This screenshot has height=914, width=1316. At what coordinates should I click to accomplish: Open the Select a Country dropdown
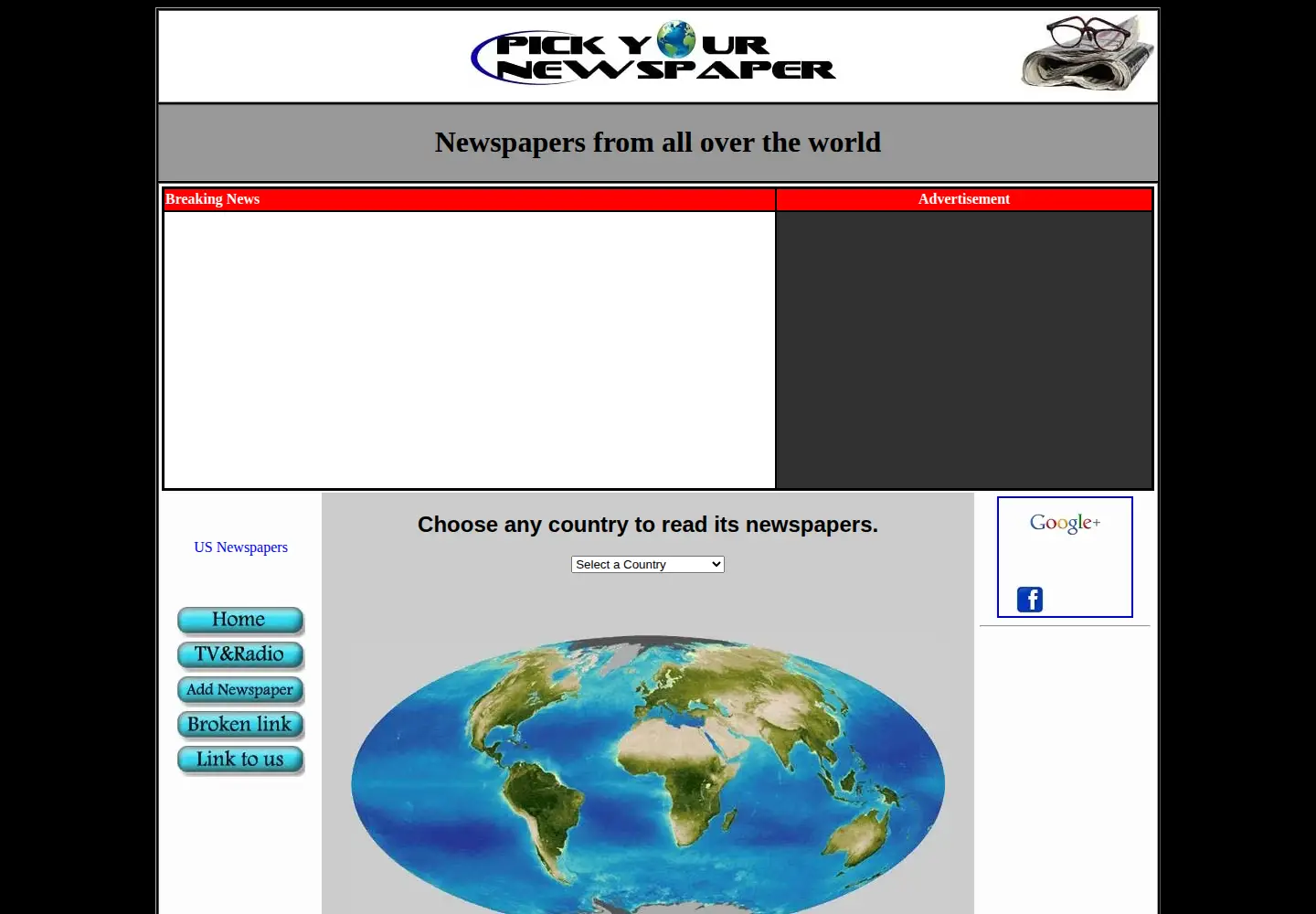[648, 565]
